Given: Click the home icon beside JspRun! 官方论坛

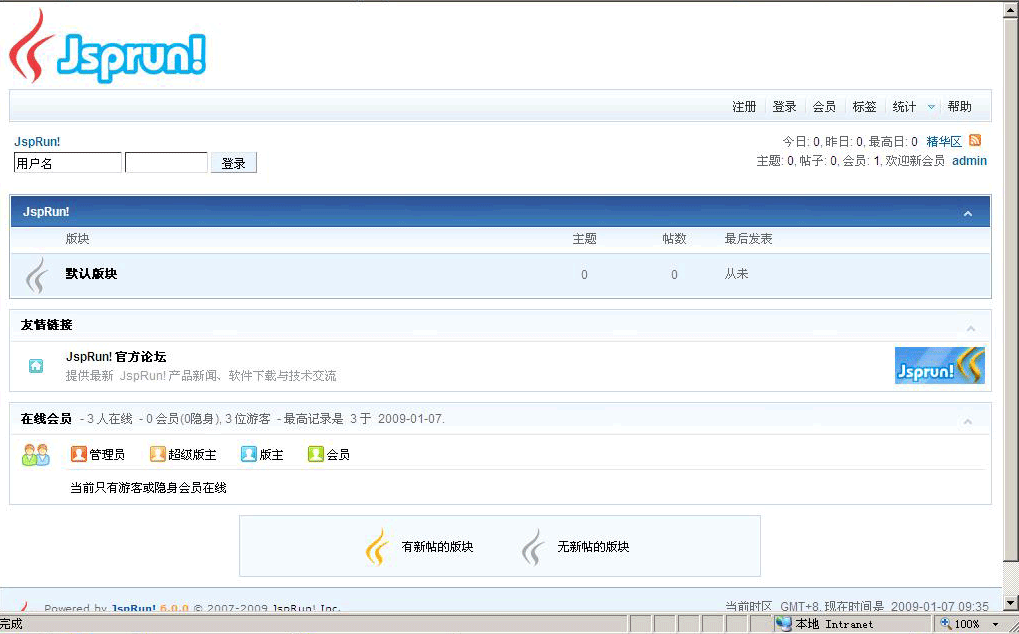Looking at the screenshot, I should [36, 366].
